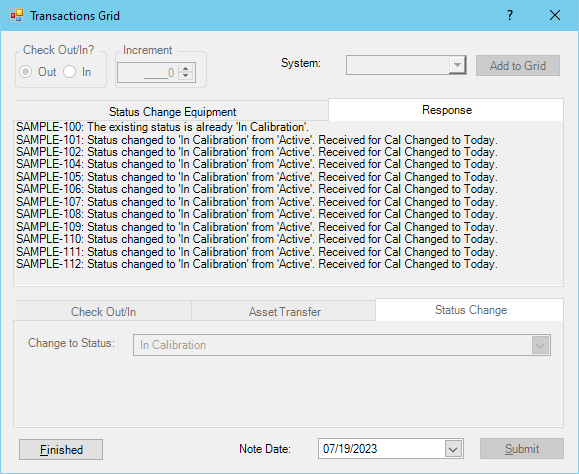Click the Finished button

(61, 450)
